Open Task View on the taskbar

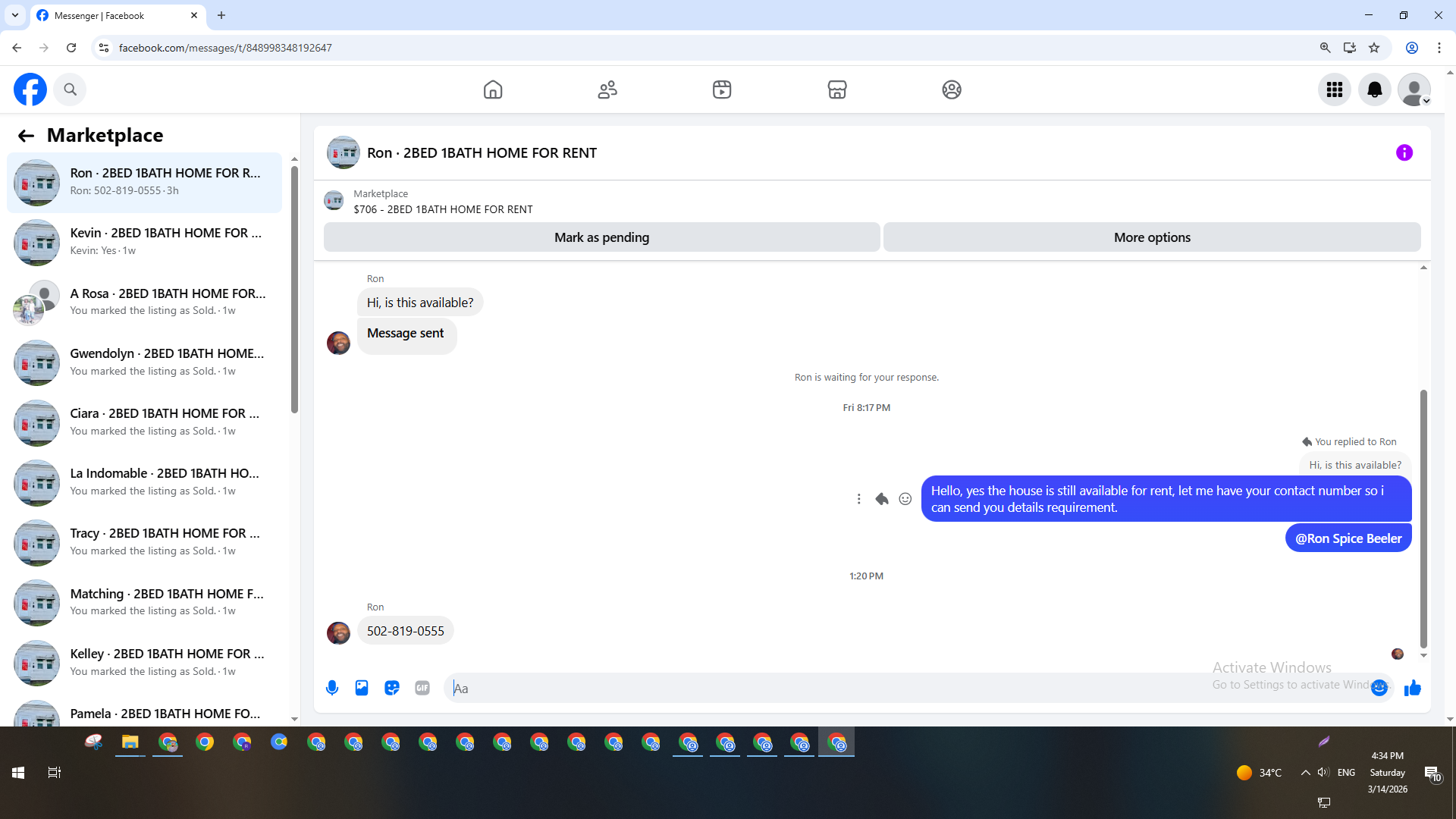[x=55, y=773]
